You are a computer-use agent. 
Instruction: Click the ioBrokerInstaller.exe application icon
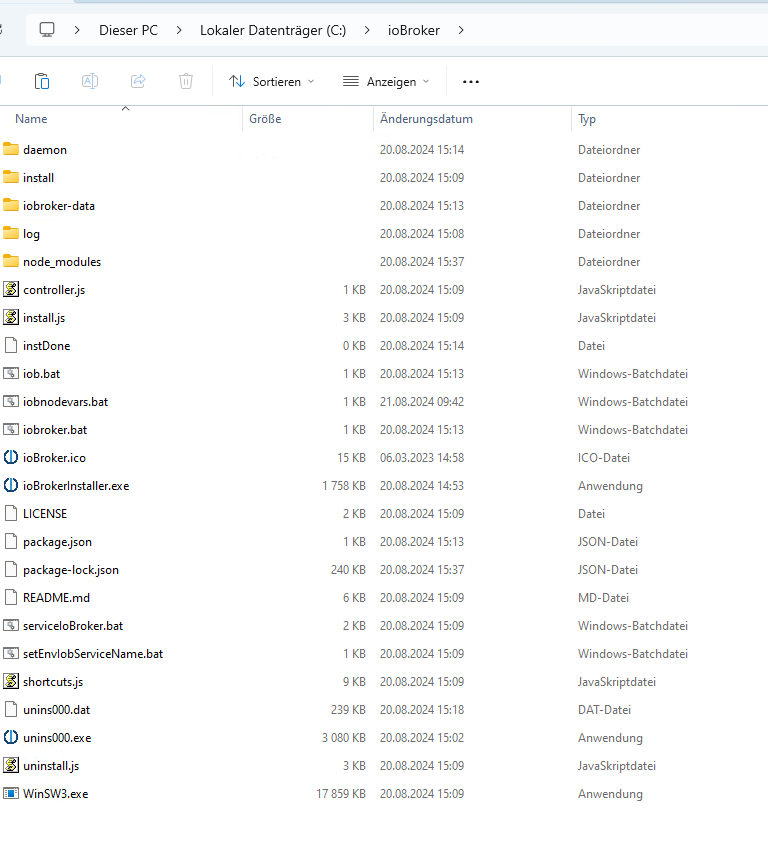point(11,485)
